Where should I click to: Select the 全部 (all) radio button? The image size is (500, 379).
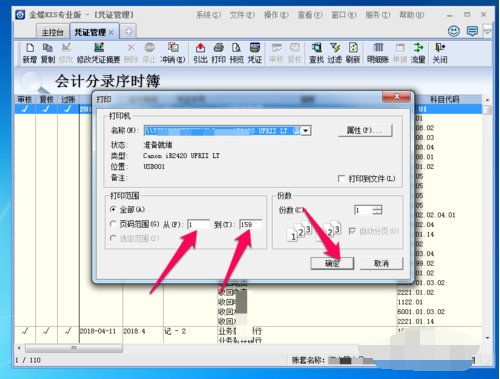[x=113, y=210]
